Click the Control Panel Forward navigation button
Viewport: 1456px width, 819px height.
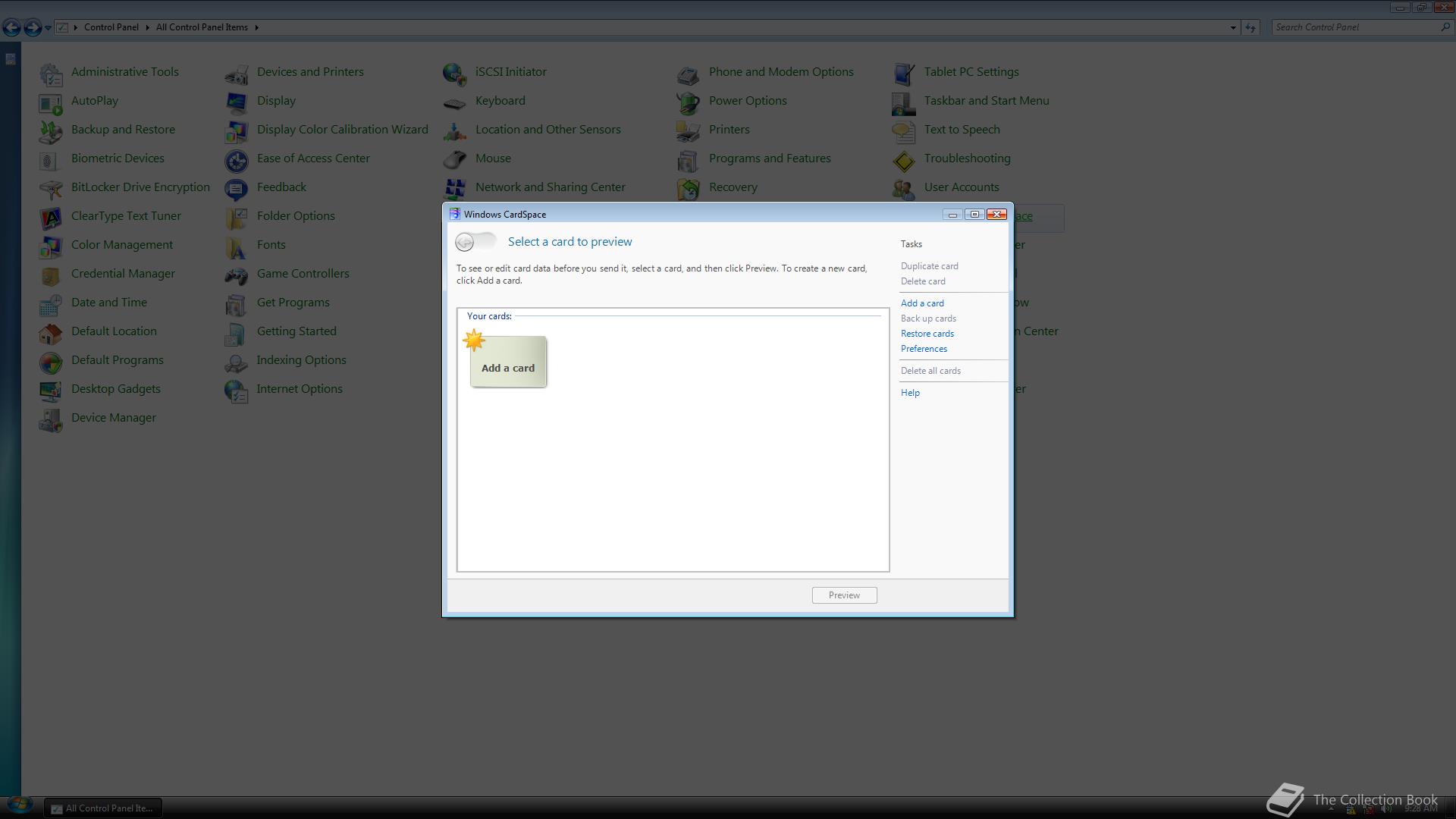pyautogui.click(x=32, y=27)
